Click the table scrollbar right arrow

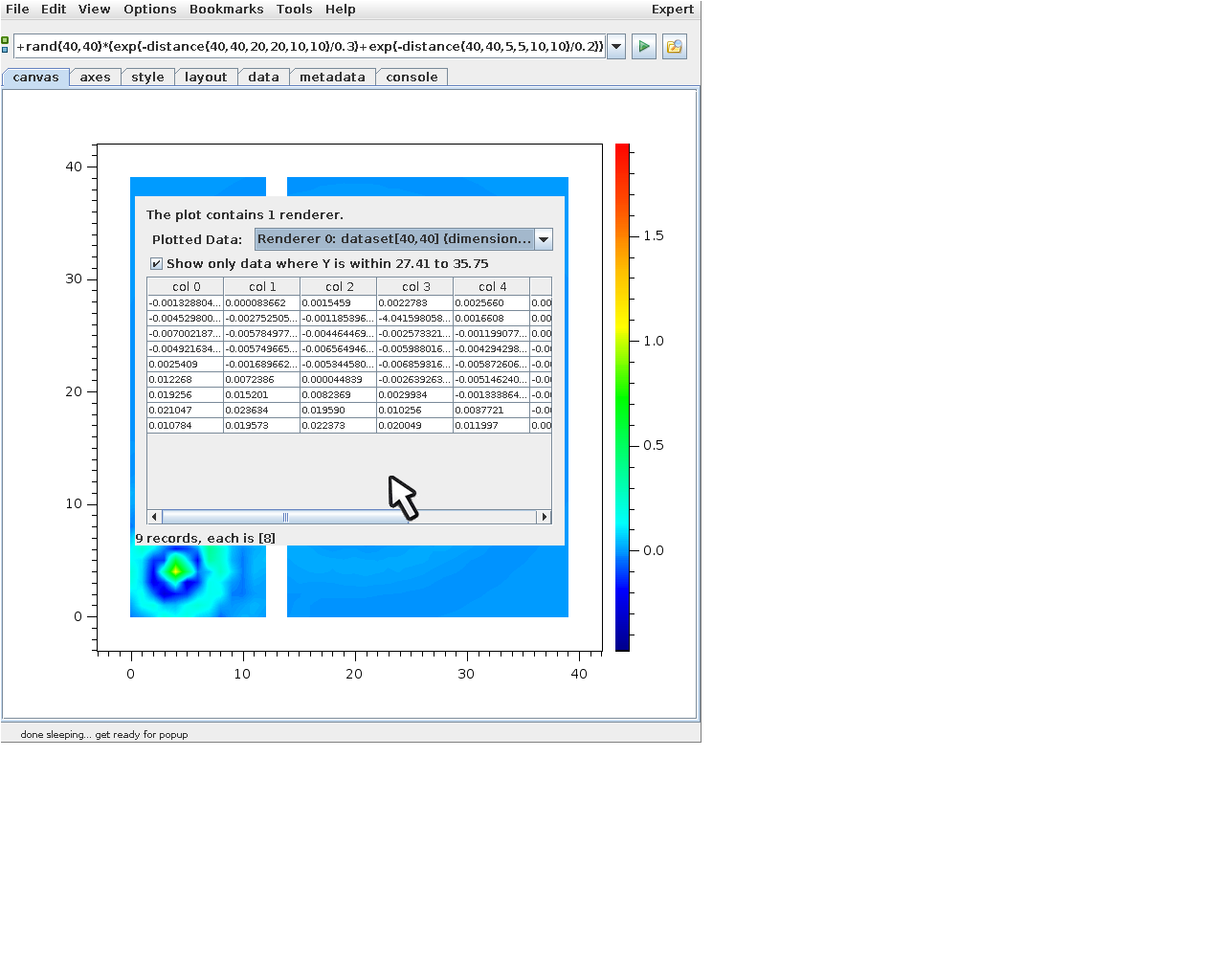545,517
